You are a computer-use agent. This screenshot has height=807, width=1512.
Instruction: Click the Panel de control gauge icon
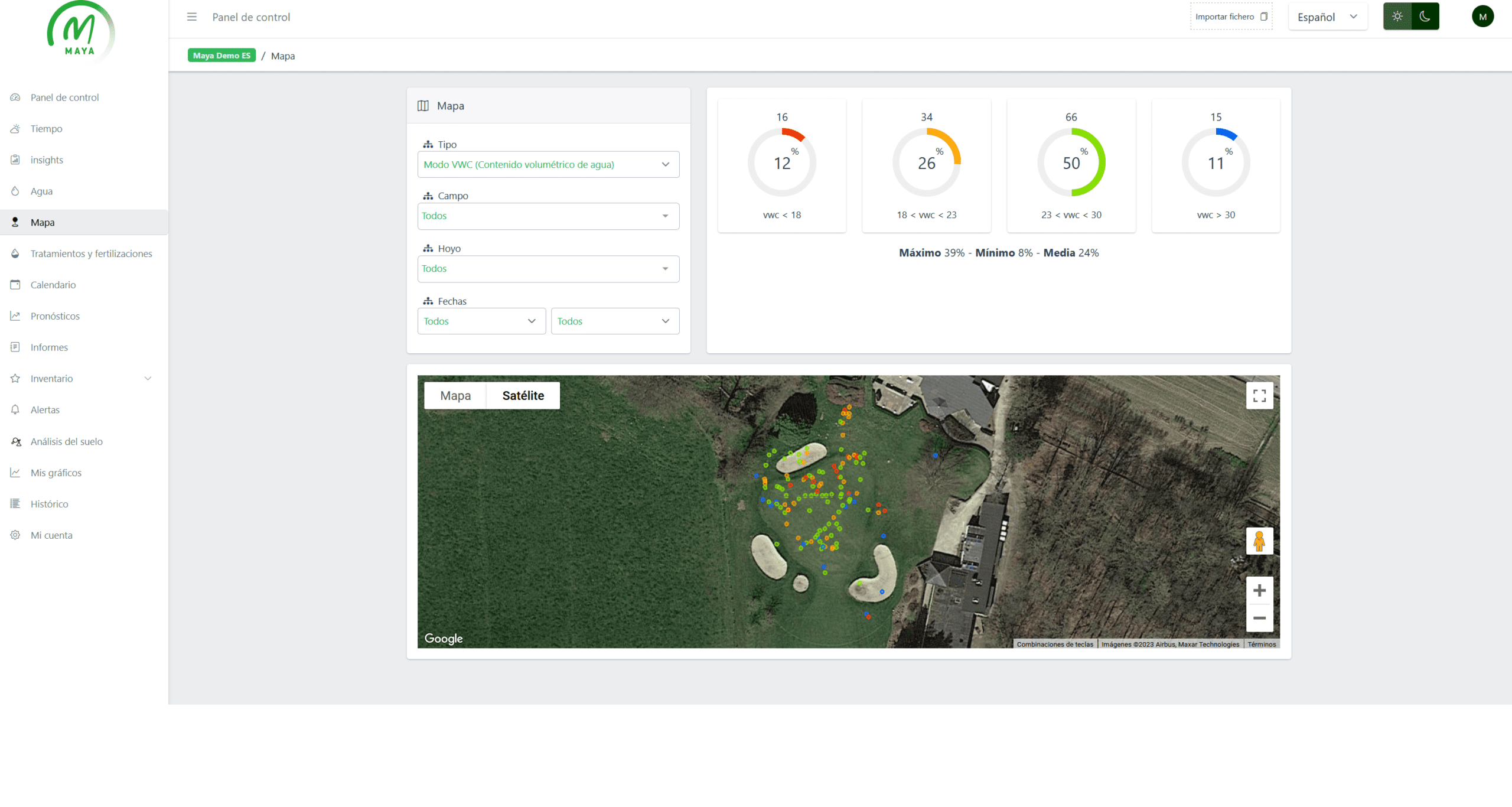click(x=15, y=97)
